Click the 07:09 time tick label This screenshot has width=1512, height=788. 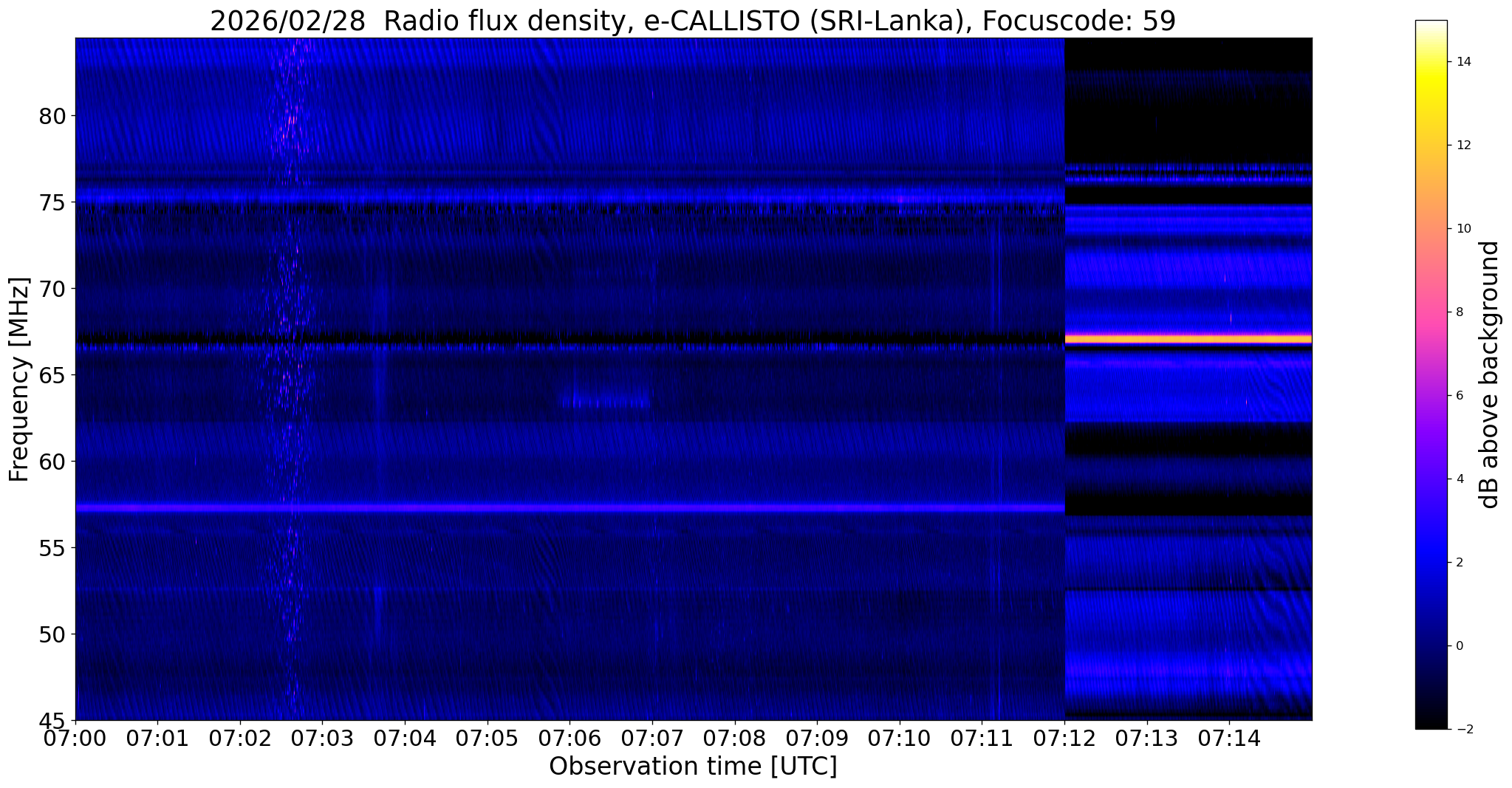pos(817,738)
